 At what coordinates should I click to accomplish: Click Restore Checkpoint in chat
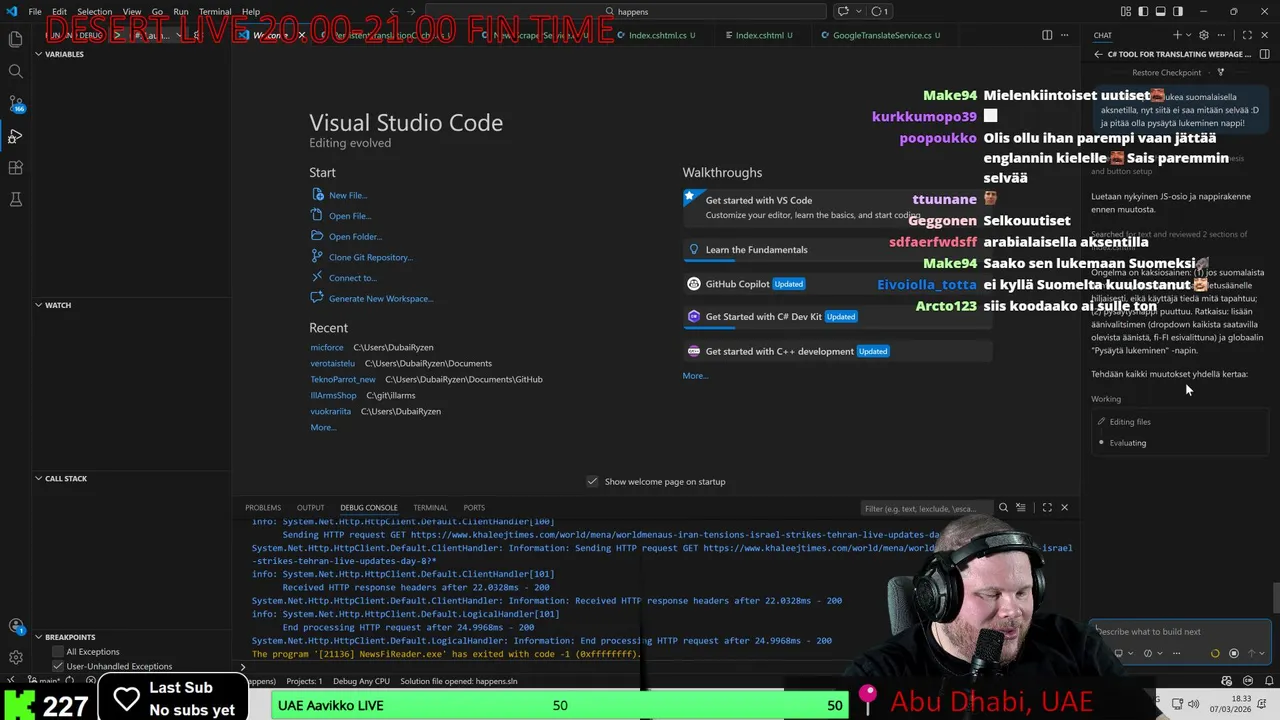pyautogui.click(x=1166, y=72)
